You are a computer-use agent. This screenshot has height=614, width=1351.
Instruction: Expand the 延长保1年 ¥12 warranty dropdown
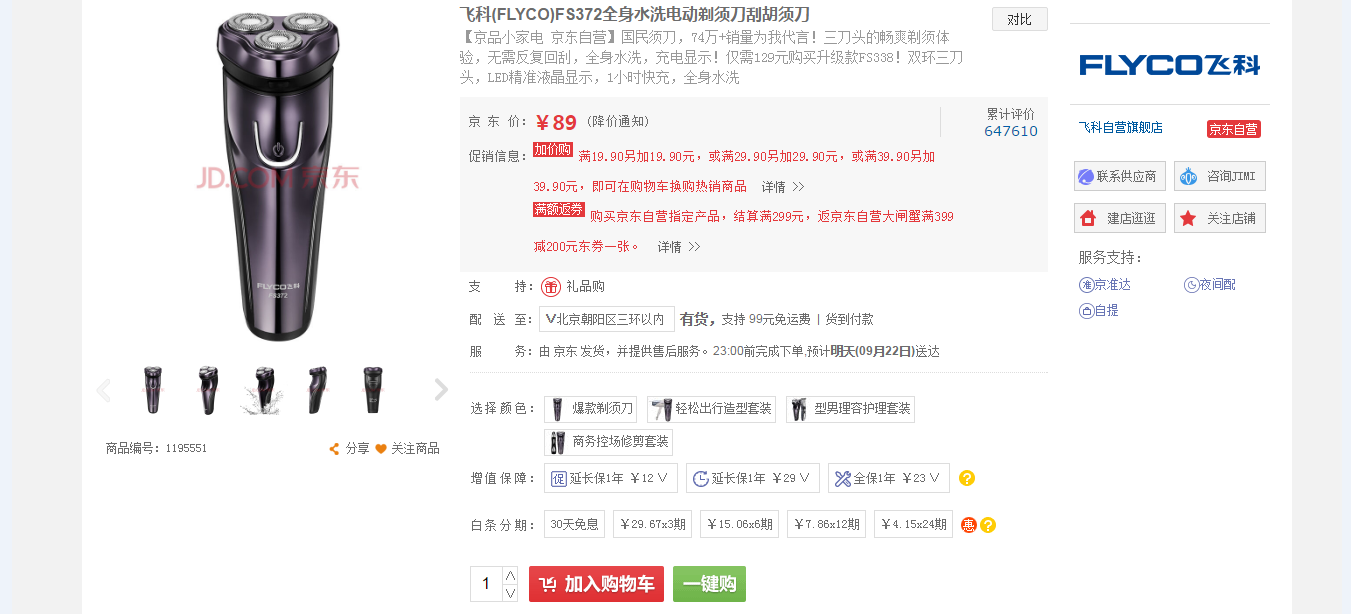click(611, 478)
